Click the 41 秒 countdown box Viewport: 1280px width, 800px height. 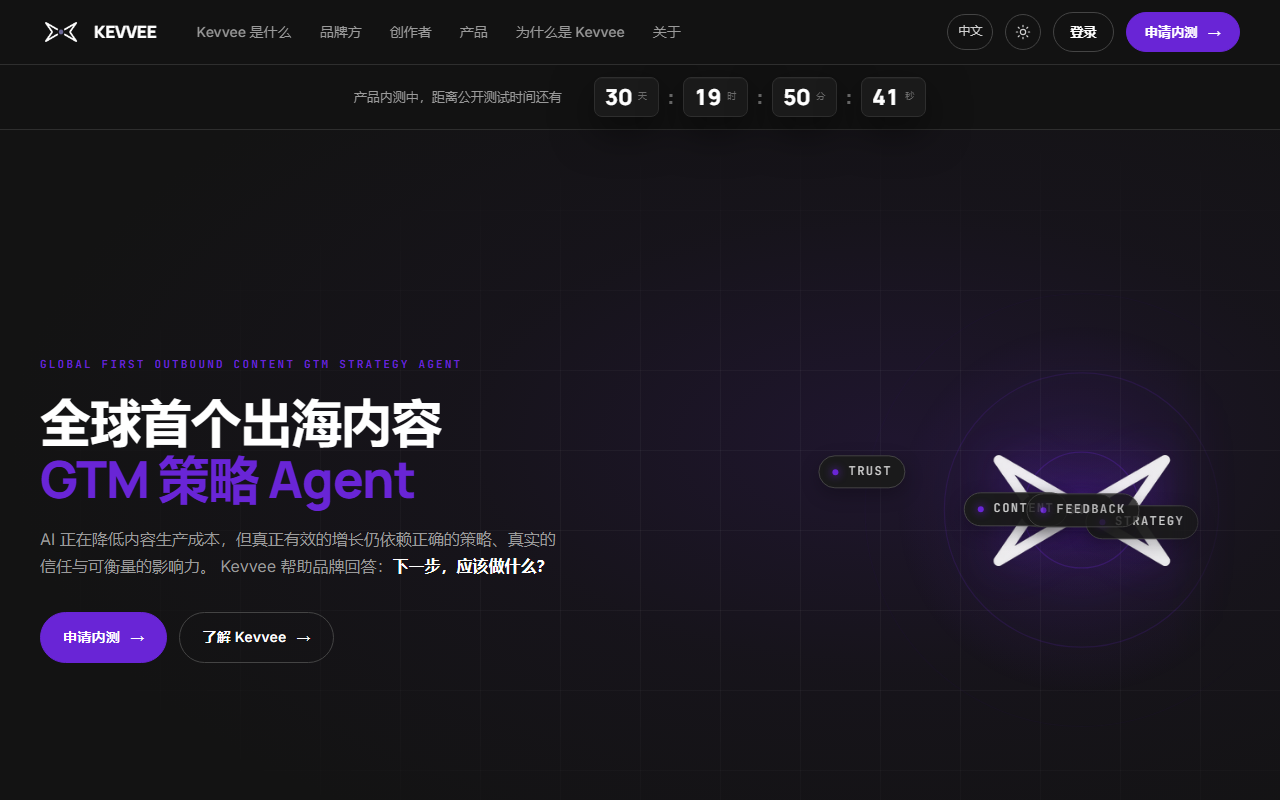[x=893, y=97]
